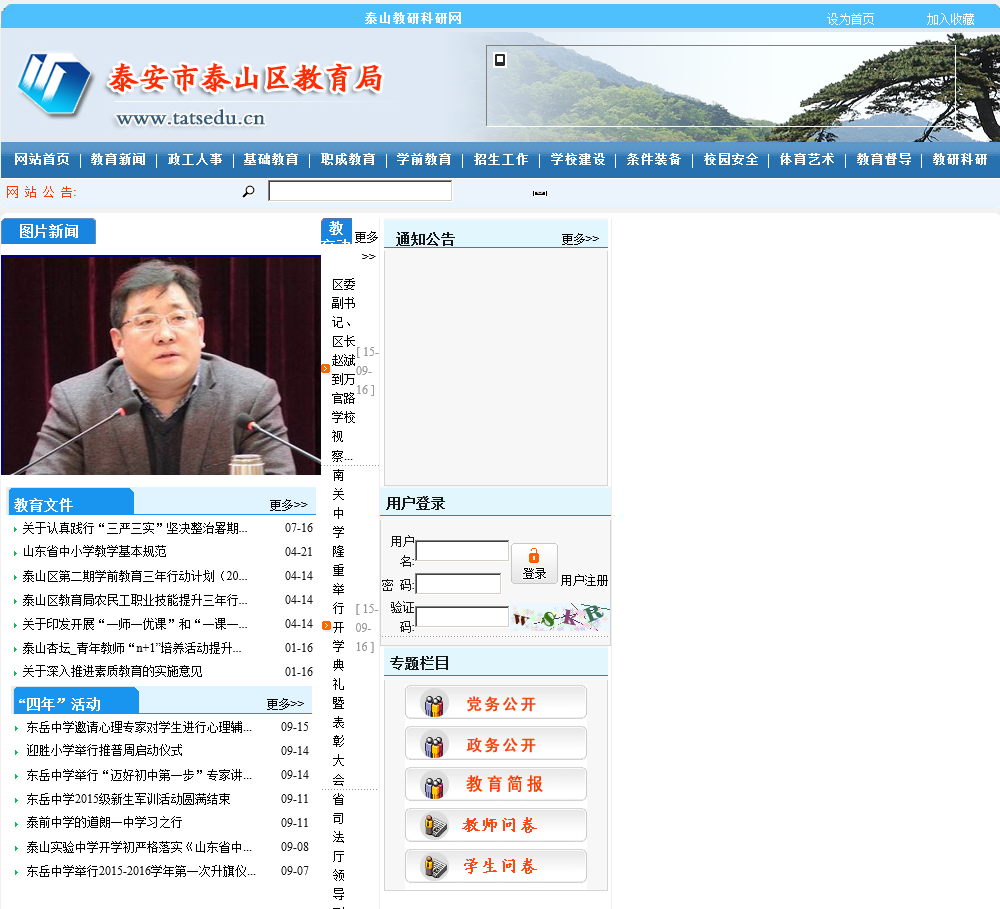
Task: Open the 教师问卷 button
Action: (x=496, y=825)
